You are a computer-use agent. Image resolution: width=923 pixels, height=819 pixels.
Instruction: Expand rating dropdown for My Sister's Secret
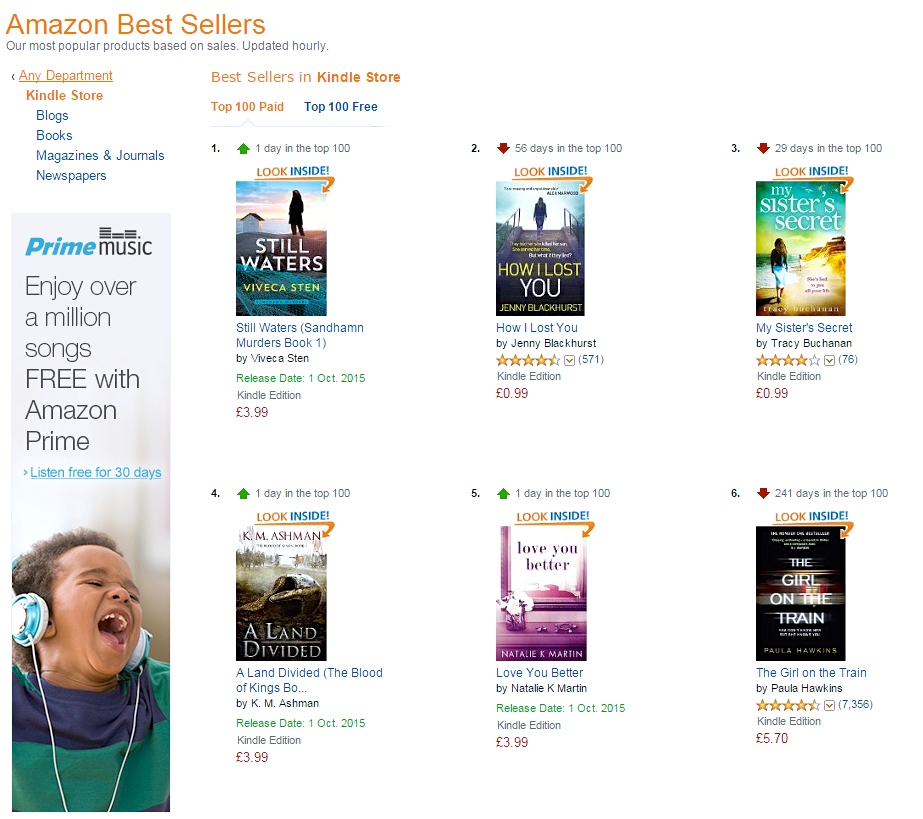[x=829, y=360]
